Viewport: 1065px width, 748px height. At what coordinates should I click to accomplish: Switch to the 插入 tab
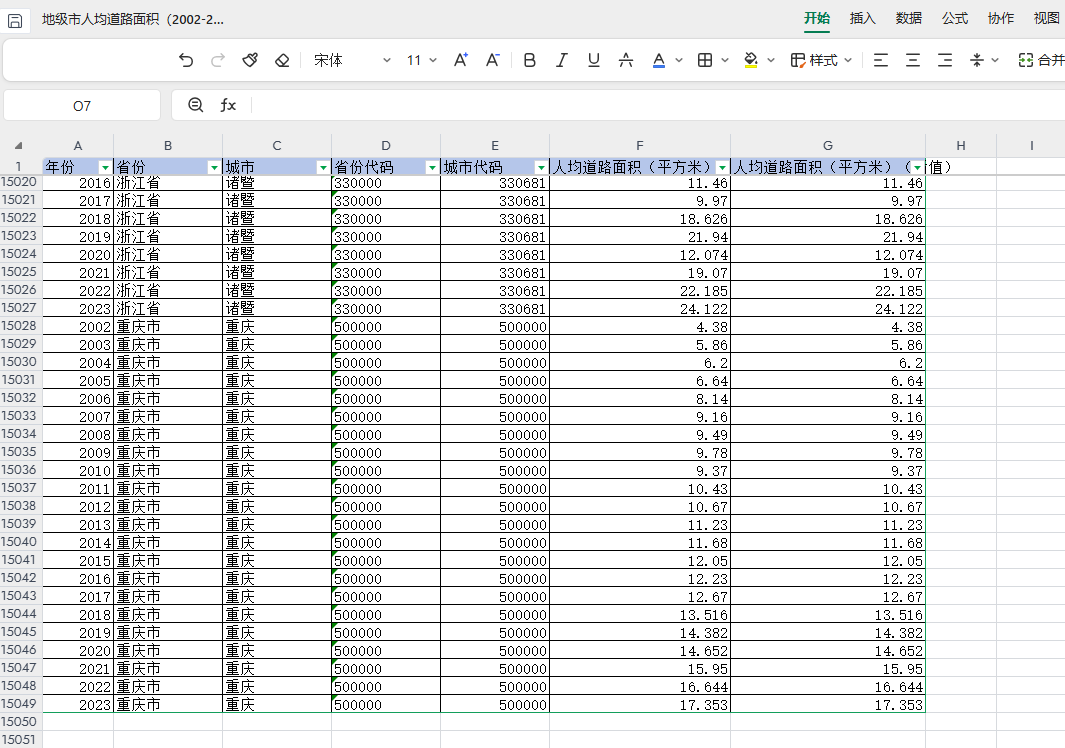[x=862, y=18]
